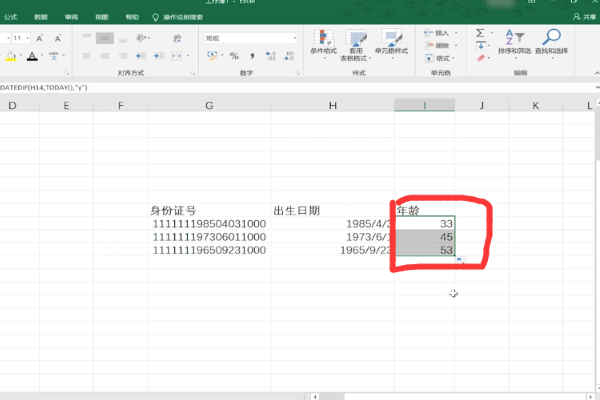This screenshot has width=600, height=400.
Task: Toggle Wrap Text in alignment group
Action: [177, 38]
